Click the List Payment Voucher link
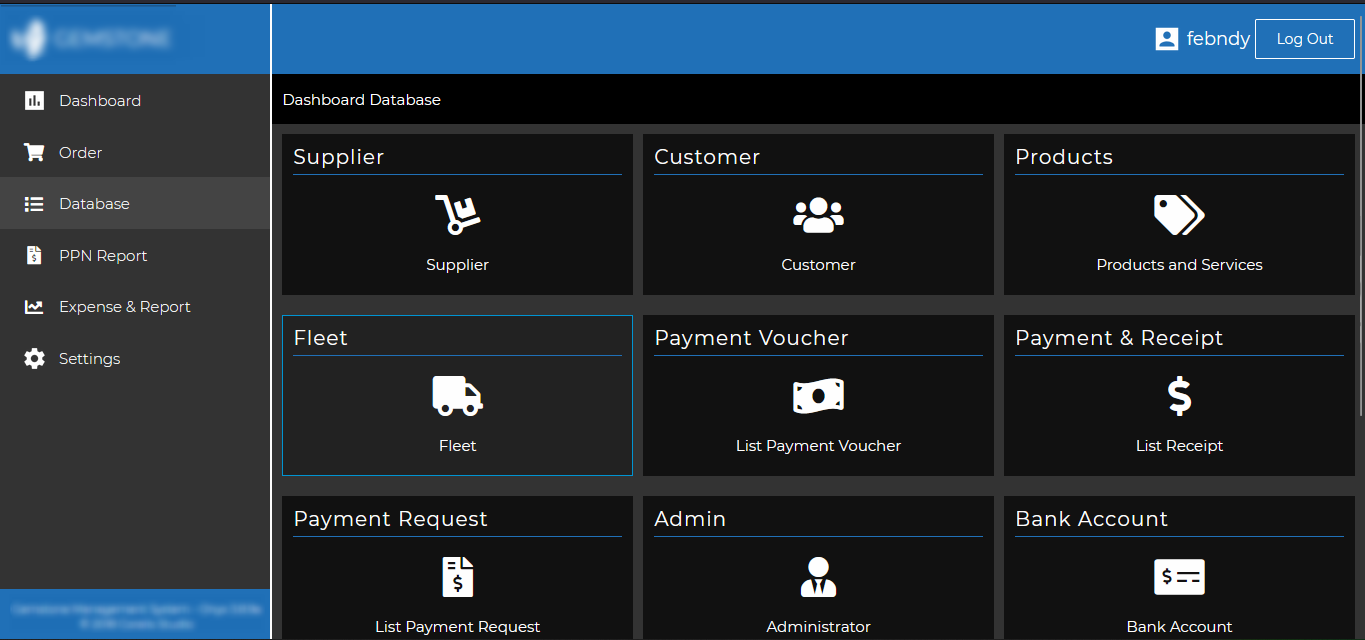 (x=818, y=446)
